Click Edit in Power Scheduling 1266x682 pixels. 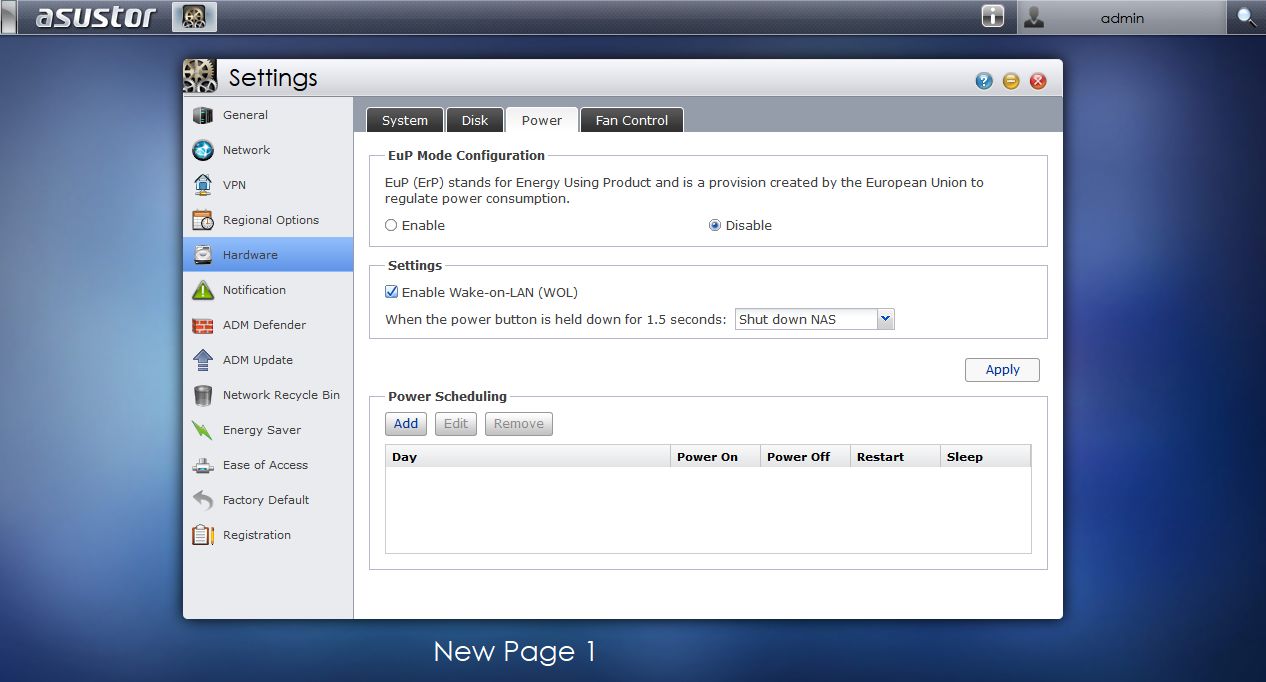(456, 424)
